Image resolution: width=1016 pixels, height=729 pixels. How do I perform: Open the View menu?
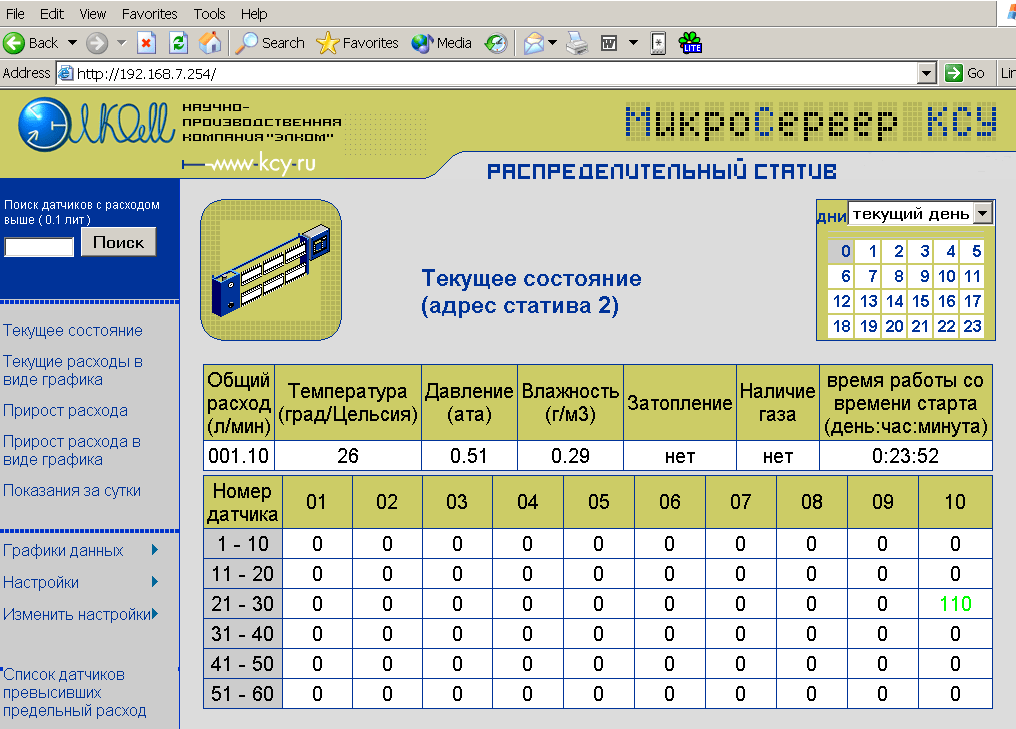coord(93,14)
